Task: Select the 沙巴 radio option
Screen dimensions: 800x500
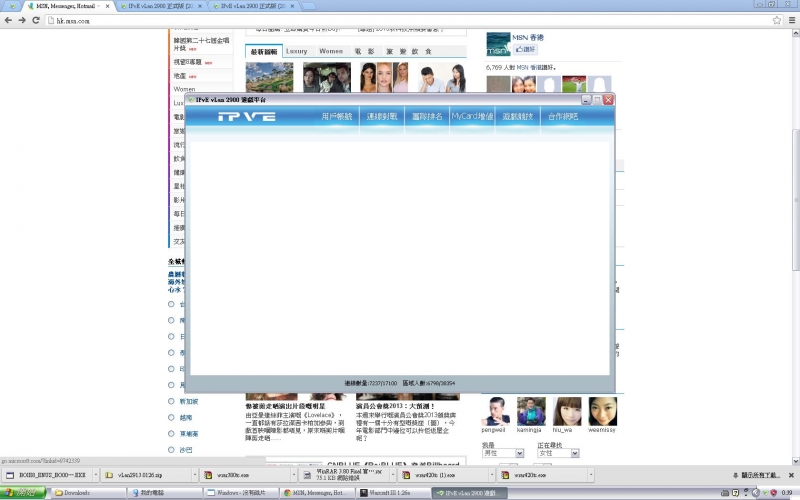Action: point(171,449)
